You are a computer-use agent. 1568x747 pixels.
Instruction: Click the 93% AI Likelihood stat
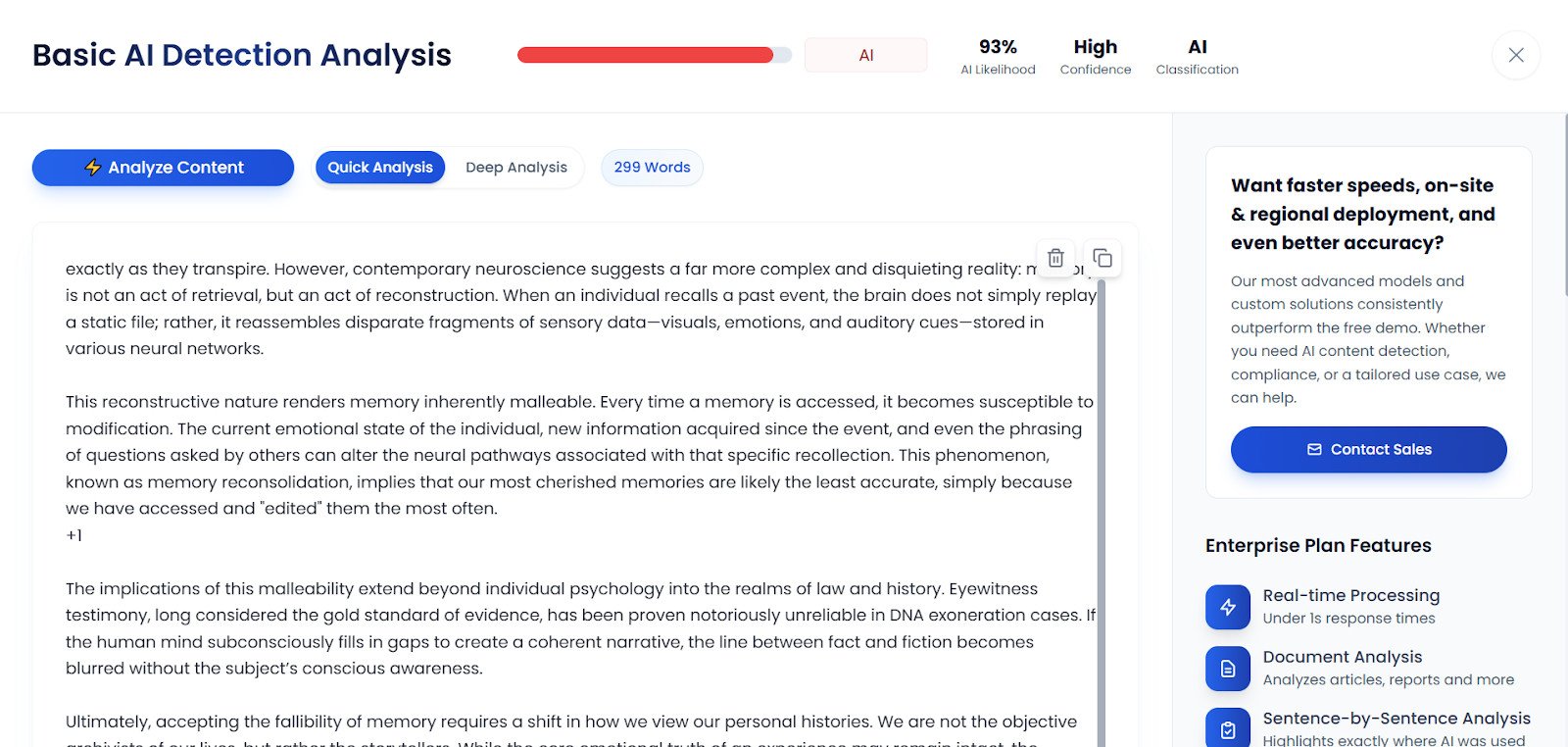(998, 56)
